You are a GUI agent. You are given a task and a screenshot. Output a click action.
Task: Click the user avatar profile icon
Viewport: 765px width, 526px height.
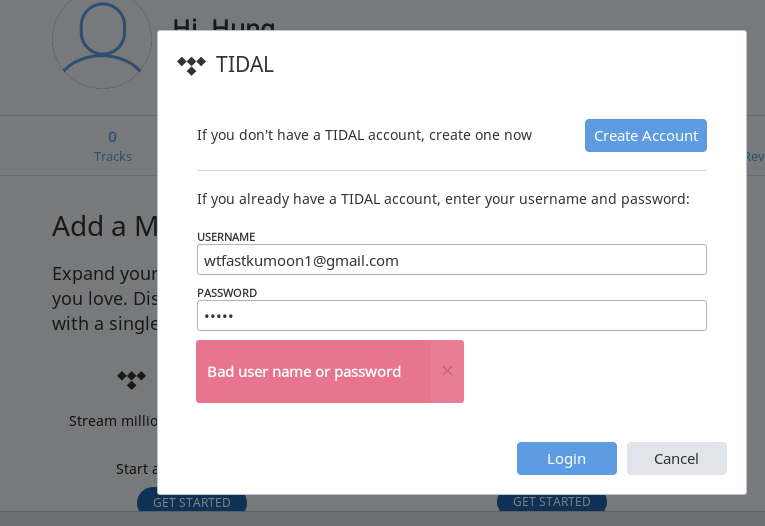pos(102,39)
